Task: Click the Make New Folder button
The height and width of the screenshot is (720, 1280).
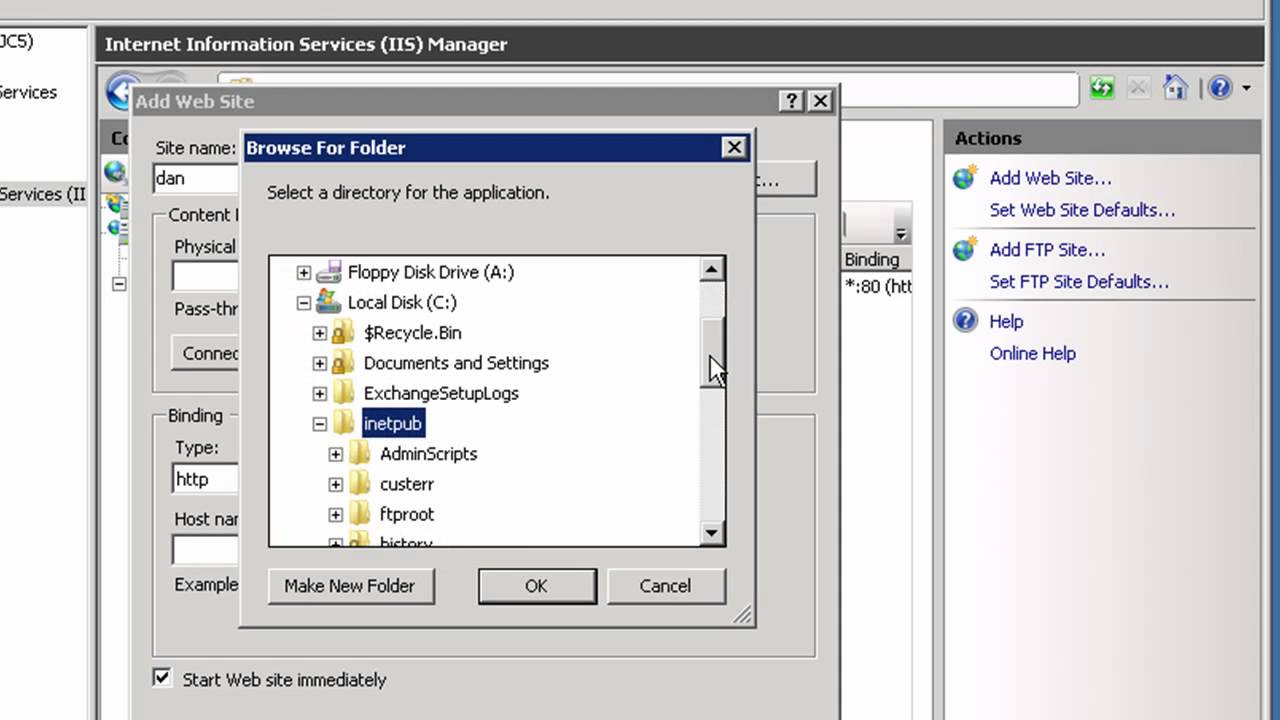Action: tap(350, 586)
